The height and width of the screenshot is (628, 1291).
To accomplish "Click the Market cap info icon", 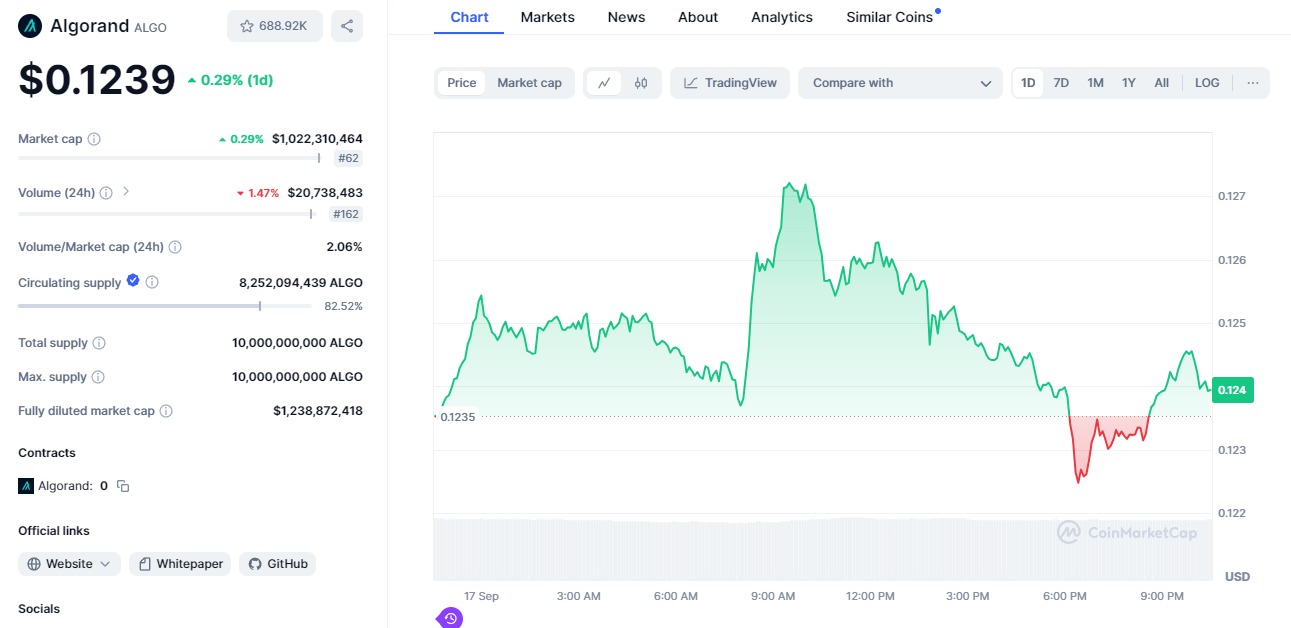I will point(94,139).
